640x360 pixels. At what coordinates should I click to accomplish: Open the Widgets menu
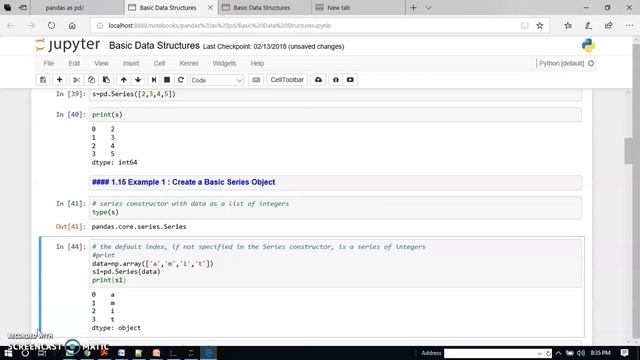[x=224, y=63]
